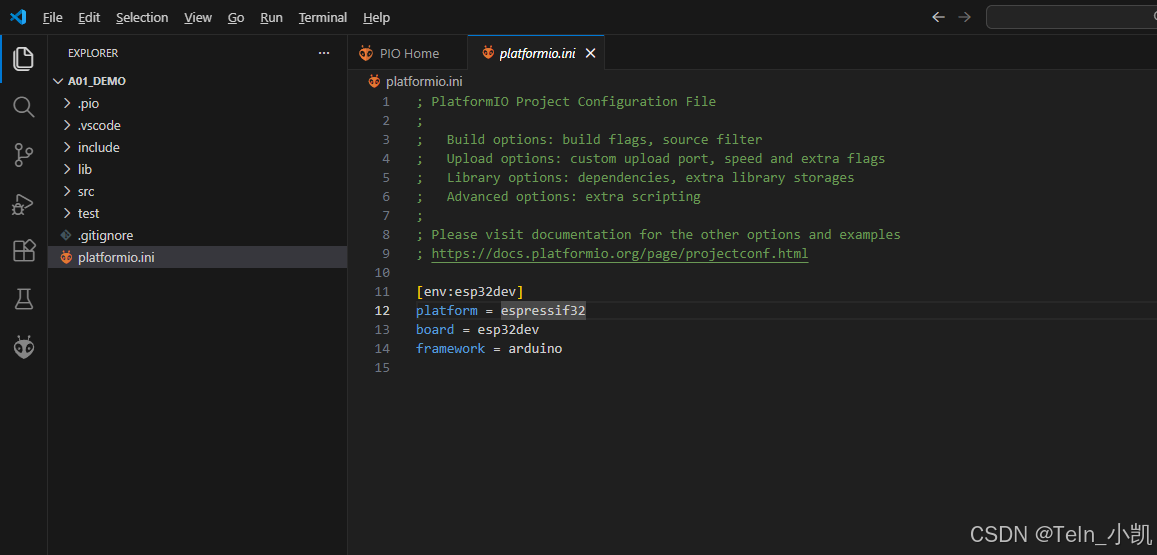Open the PlatformIO alien icon view

(x=24, y=347)
